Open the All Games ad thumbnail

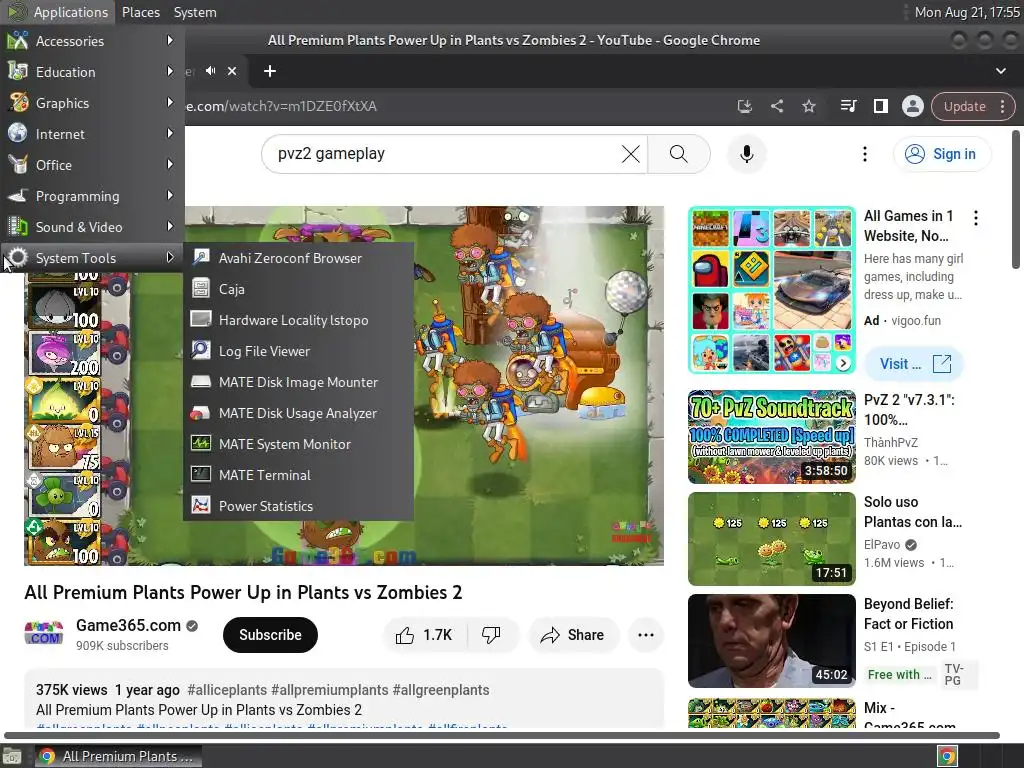tap(771, 290)
